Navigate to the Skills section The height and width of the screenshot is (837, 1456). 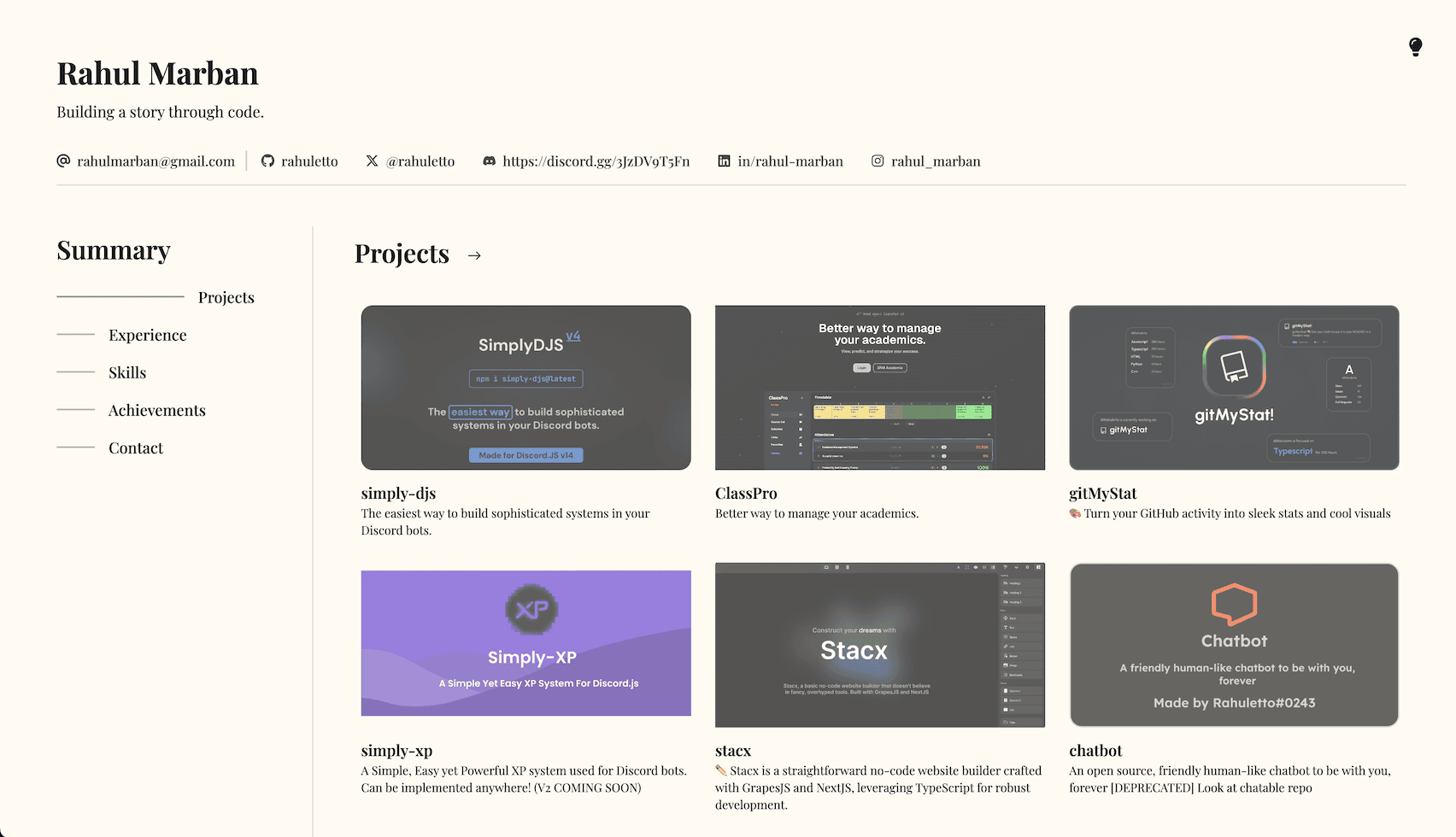point(127,372)
